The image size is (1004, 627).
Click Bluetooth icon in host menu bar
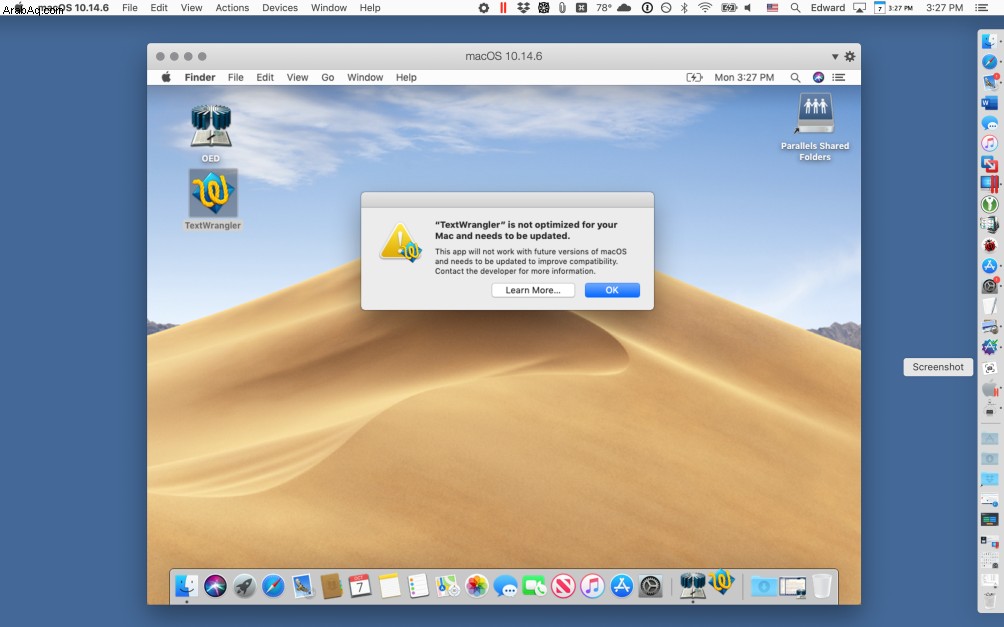tap(684, 8)
